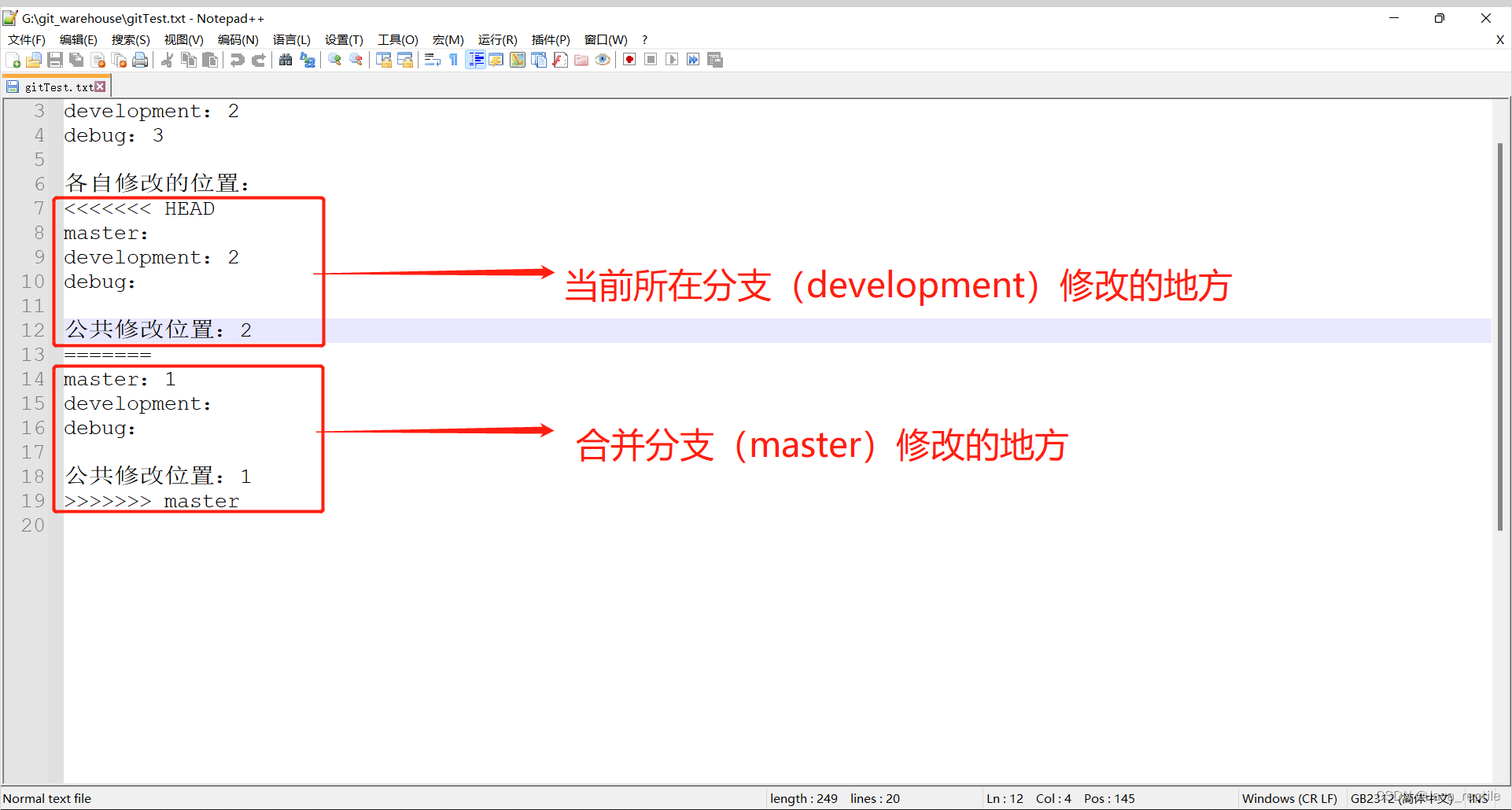Open the 视图(V) menu

184,39
